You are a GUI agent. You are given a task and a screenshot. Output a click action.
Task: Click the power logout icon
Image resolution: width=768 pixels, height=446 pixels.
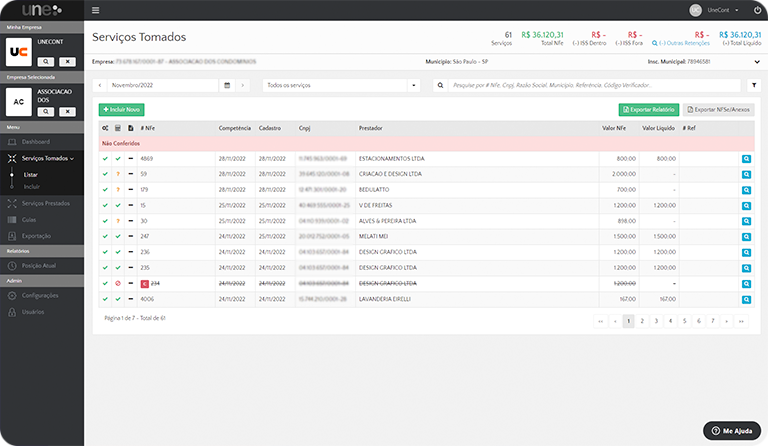tap(757, 10)
